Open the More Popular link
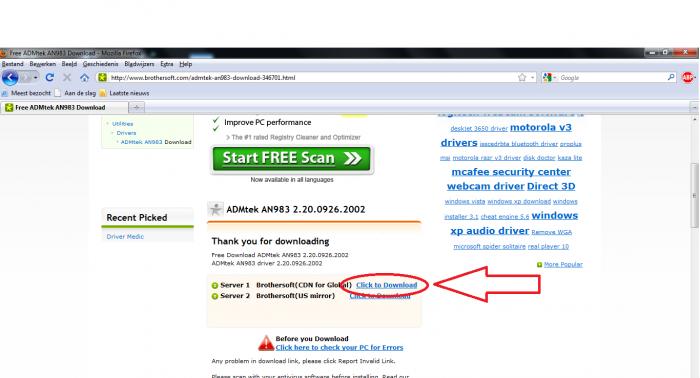Screen dimensions: 700x378 [x=563, y=264]
